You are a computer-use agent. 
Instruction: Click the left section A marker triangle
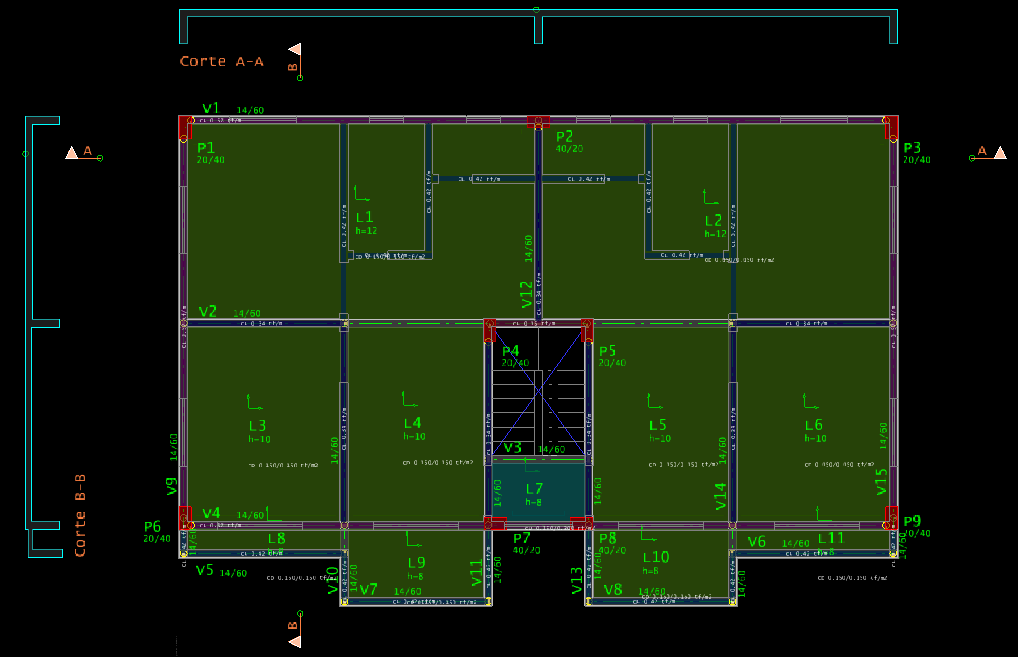click(x=72, y=153)
